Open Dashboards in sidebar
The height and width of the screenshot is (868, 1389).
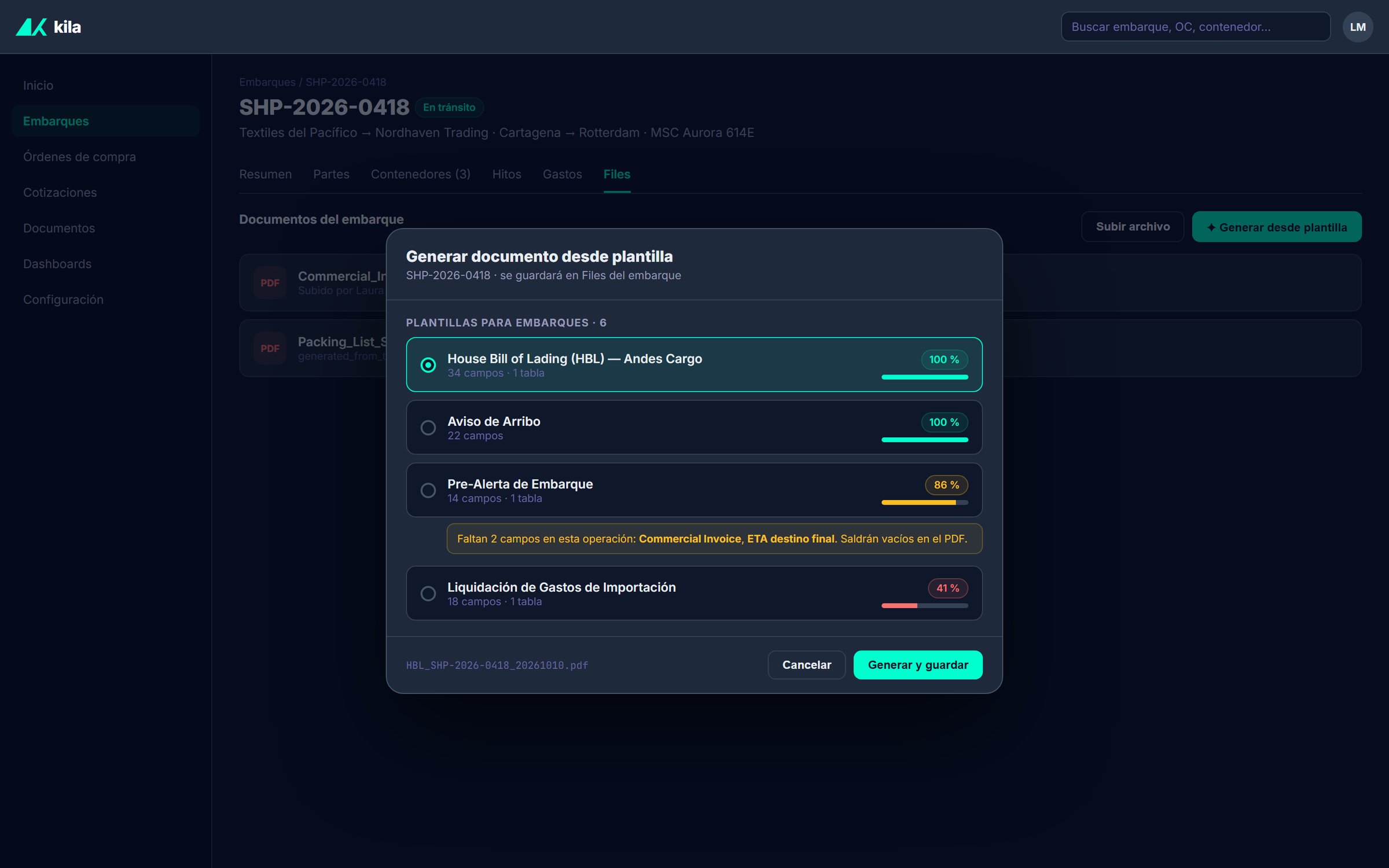click(x=105, y=264)
